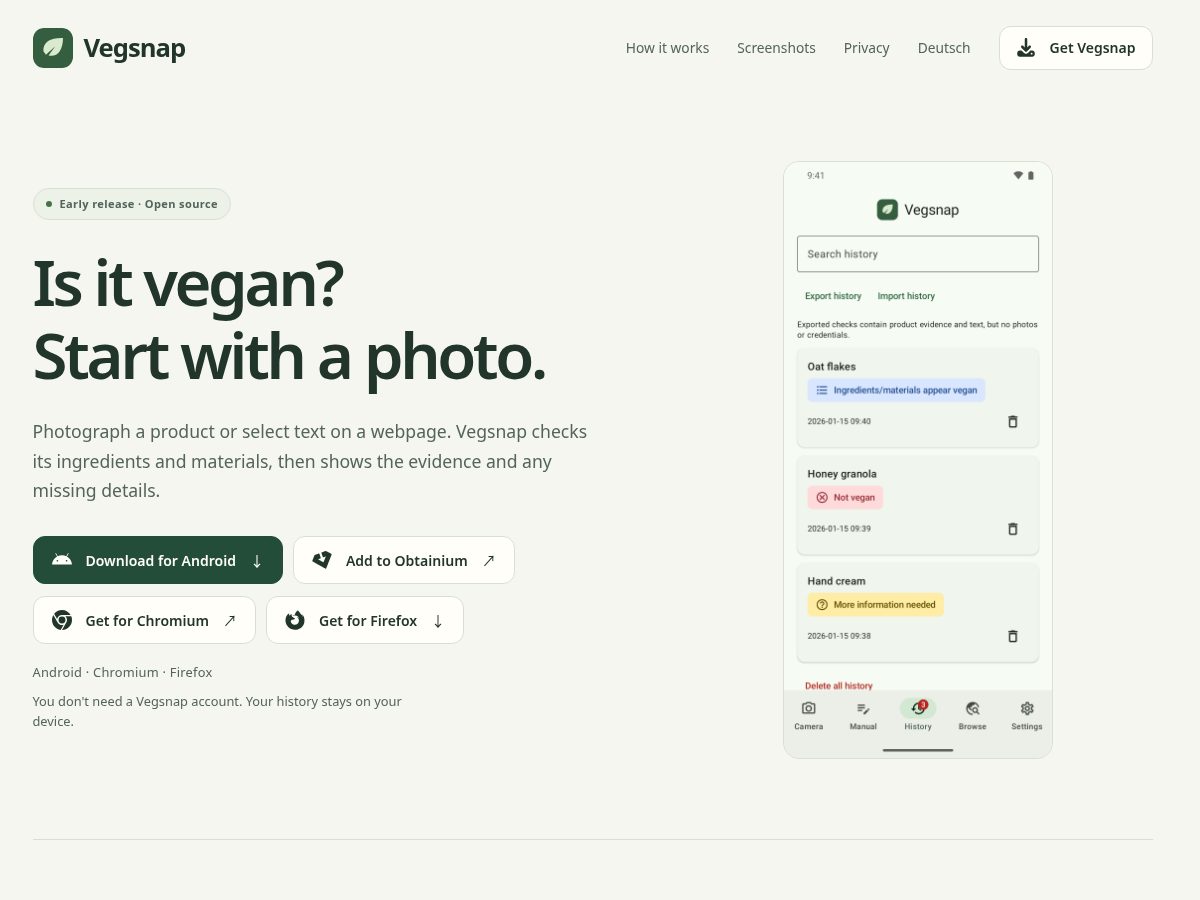Go to the Screenshots section
Screen dimensions: 1200x900
776,48
